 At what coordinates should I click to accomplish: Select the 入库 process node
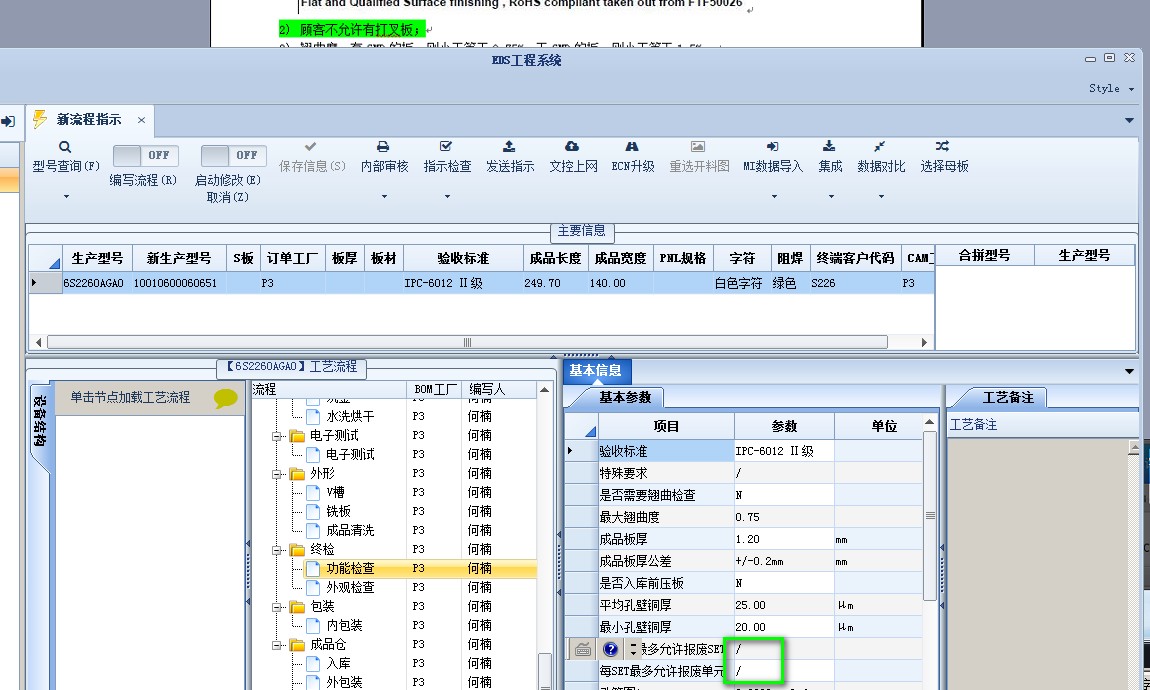pos(338,664)
